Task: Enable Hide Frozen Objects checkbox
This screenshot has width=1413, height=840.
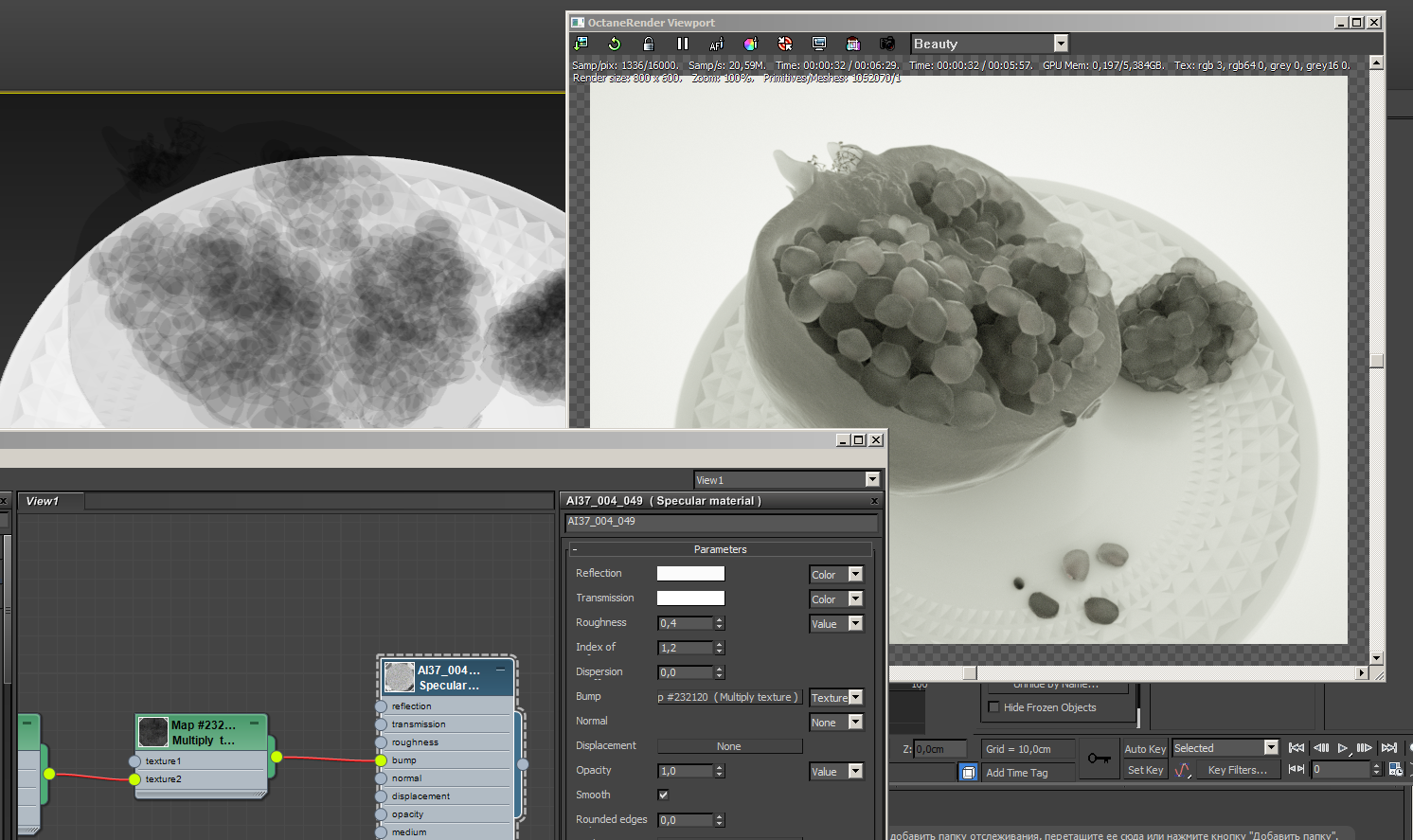Action: point(993,706)
